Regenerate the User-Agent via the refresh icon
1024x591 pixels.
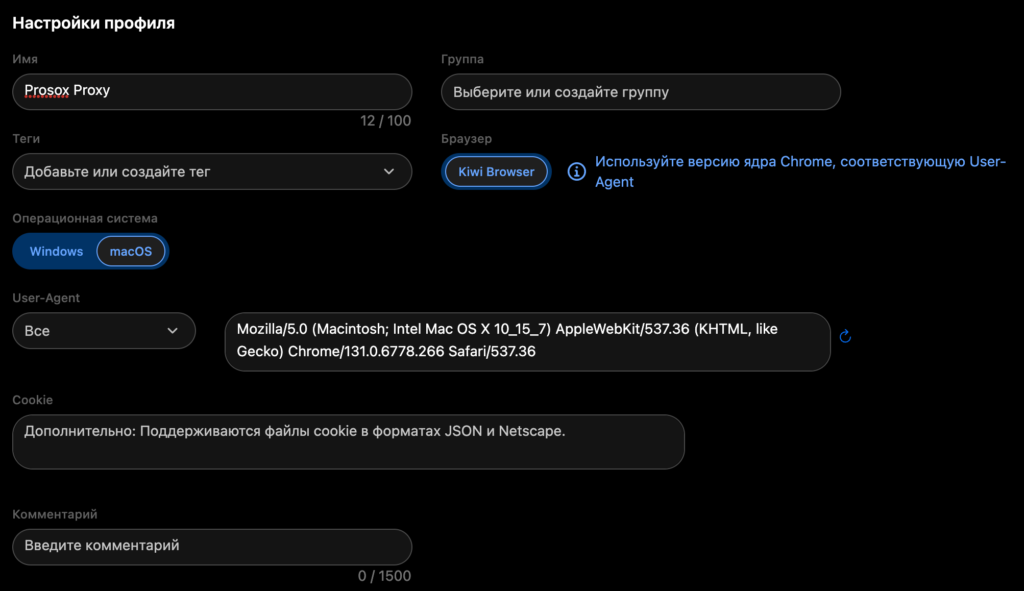[845, 336]
